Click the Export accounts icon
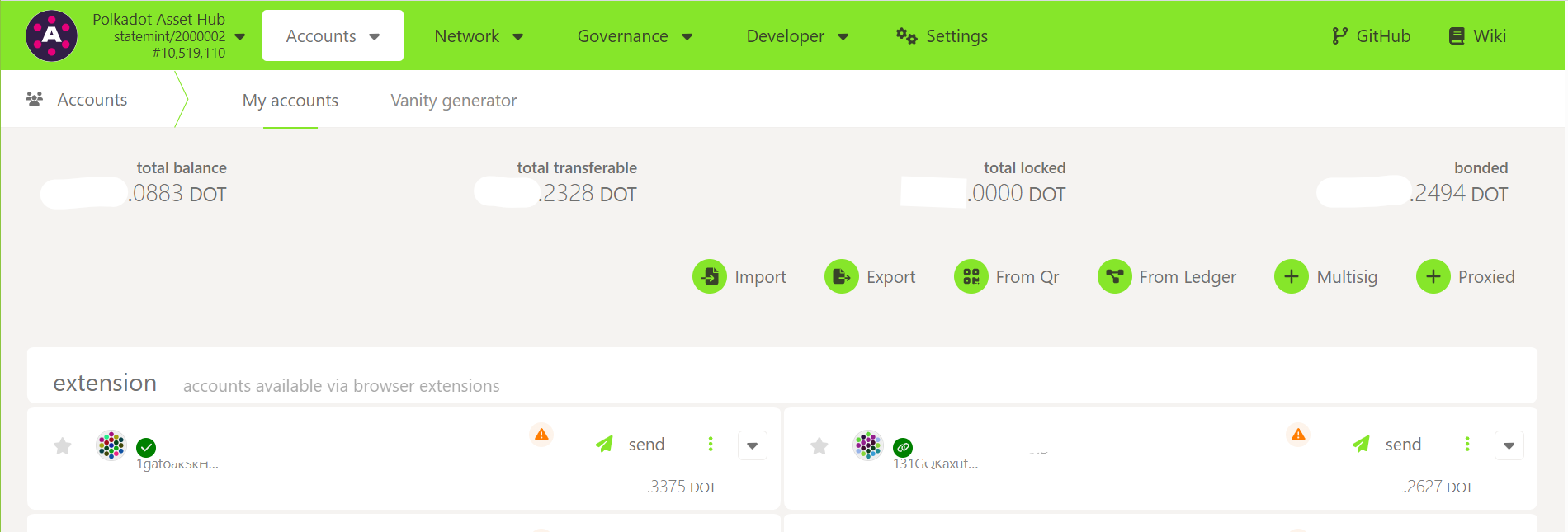The height and width of the screenshot is (532, 1568). coord(841,277)
